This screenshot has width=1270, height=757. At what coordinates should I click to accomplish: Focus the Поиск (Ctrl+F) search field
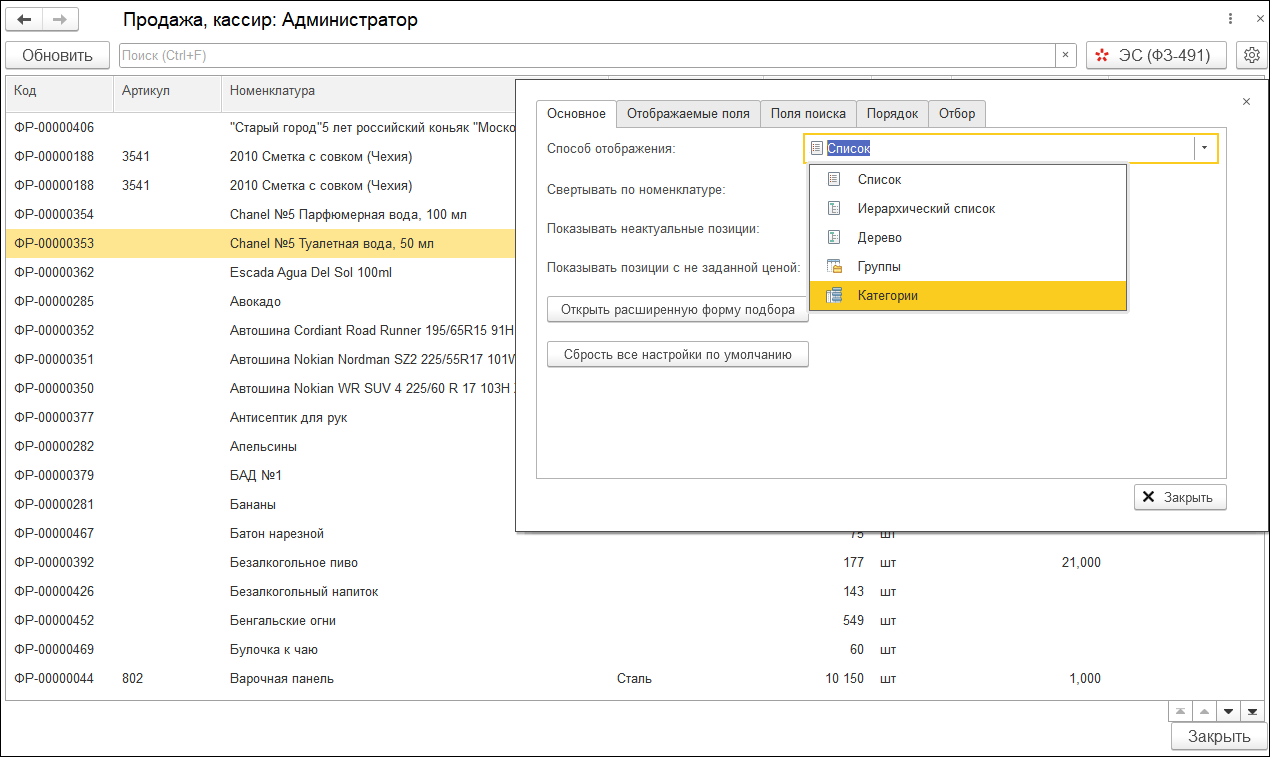(x=587, y=56)
